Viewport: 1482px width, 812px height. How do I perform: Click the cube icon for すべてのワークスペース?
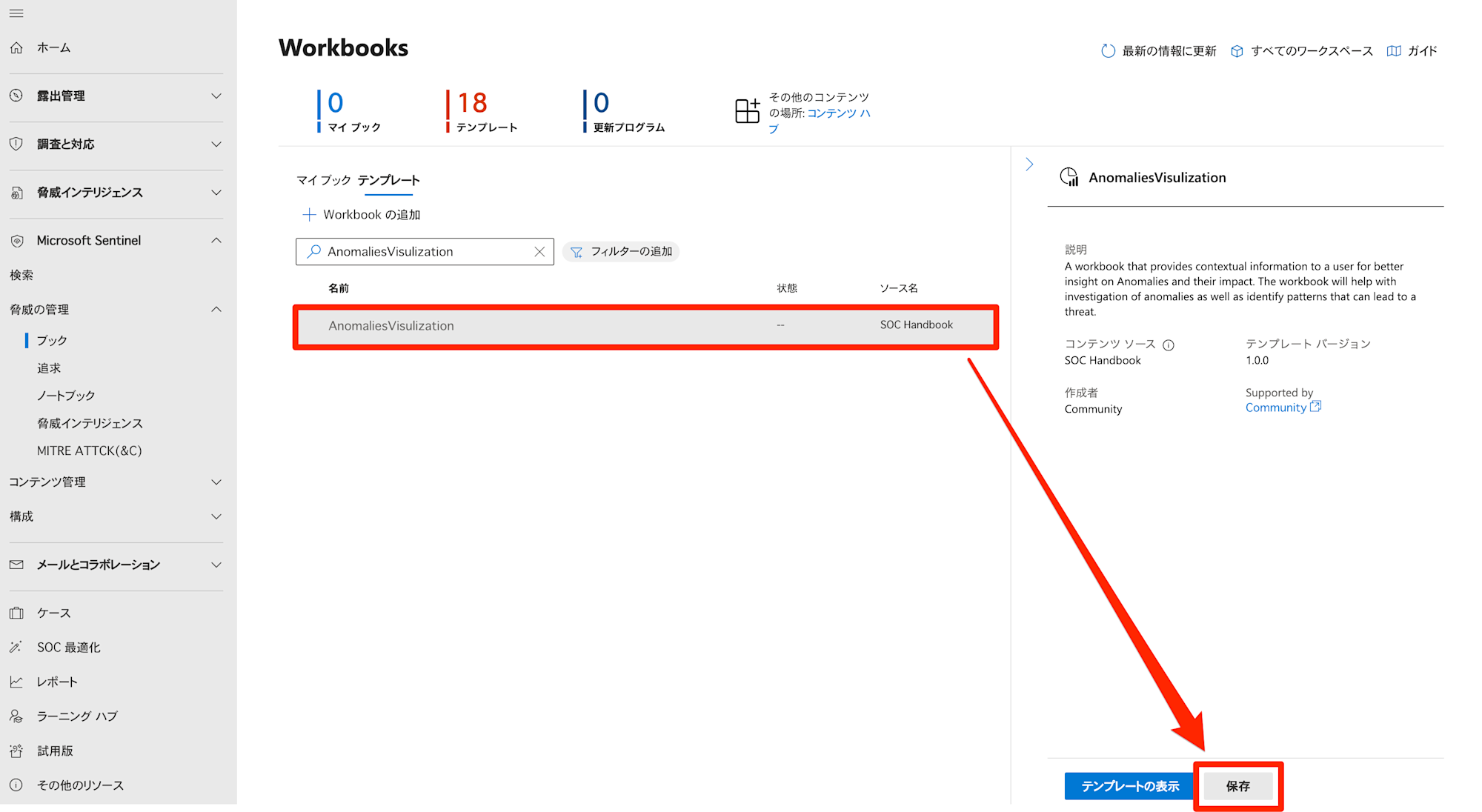coord(1237,51)
